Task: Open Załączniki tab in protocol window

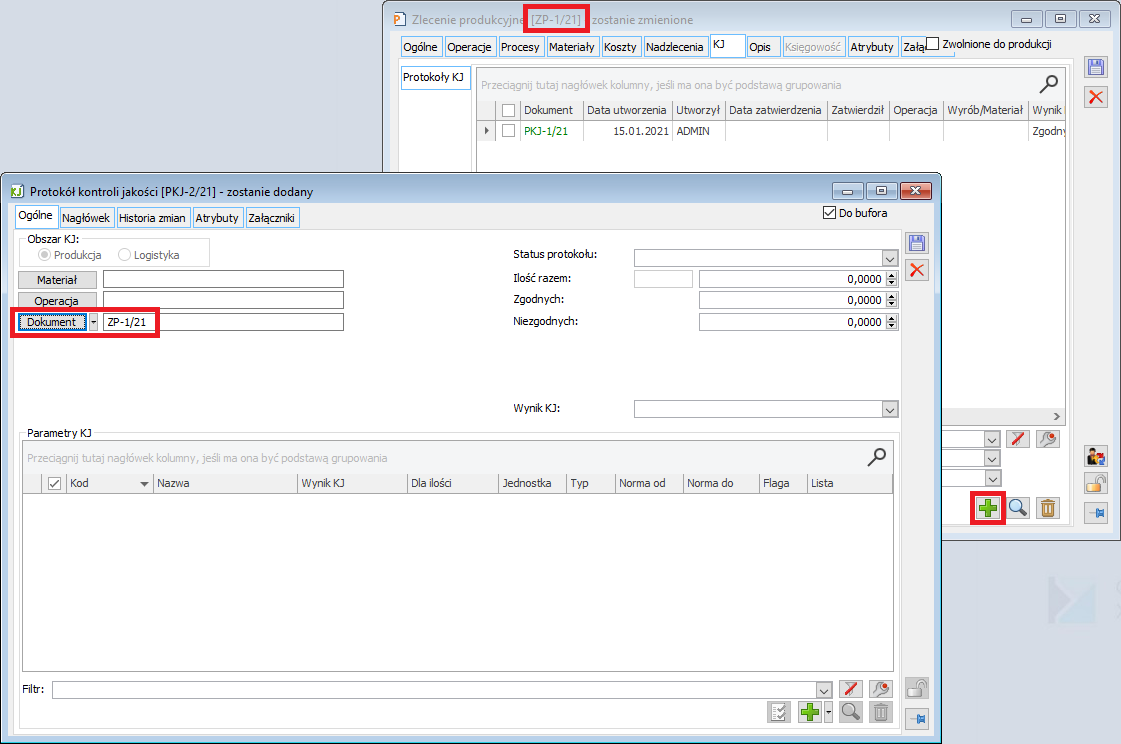Action: (272, 218)
